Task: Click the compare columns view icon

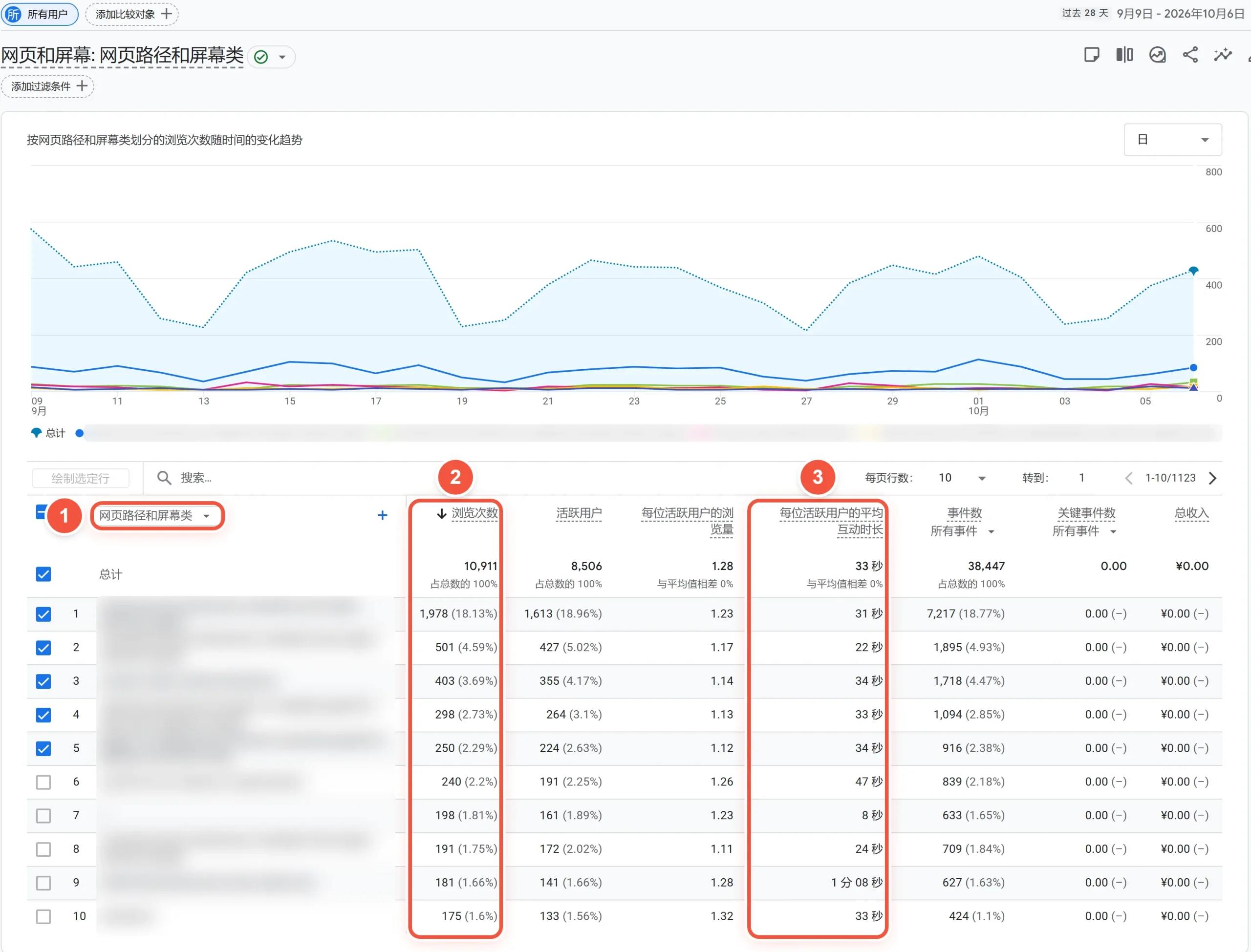Action: [x=1124, y=55]
